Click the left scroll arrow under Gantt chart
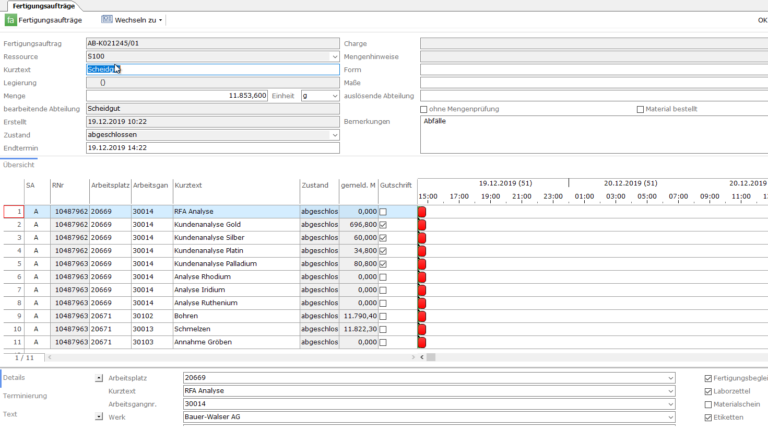768x429 pixels. (x=422, y=356)
